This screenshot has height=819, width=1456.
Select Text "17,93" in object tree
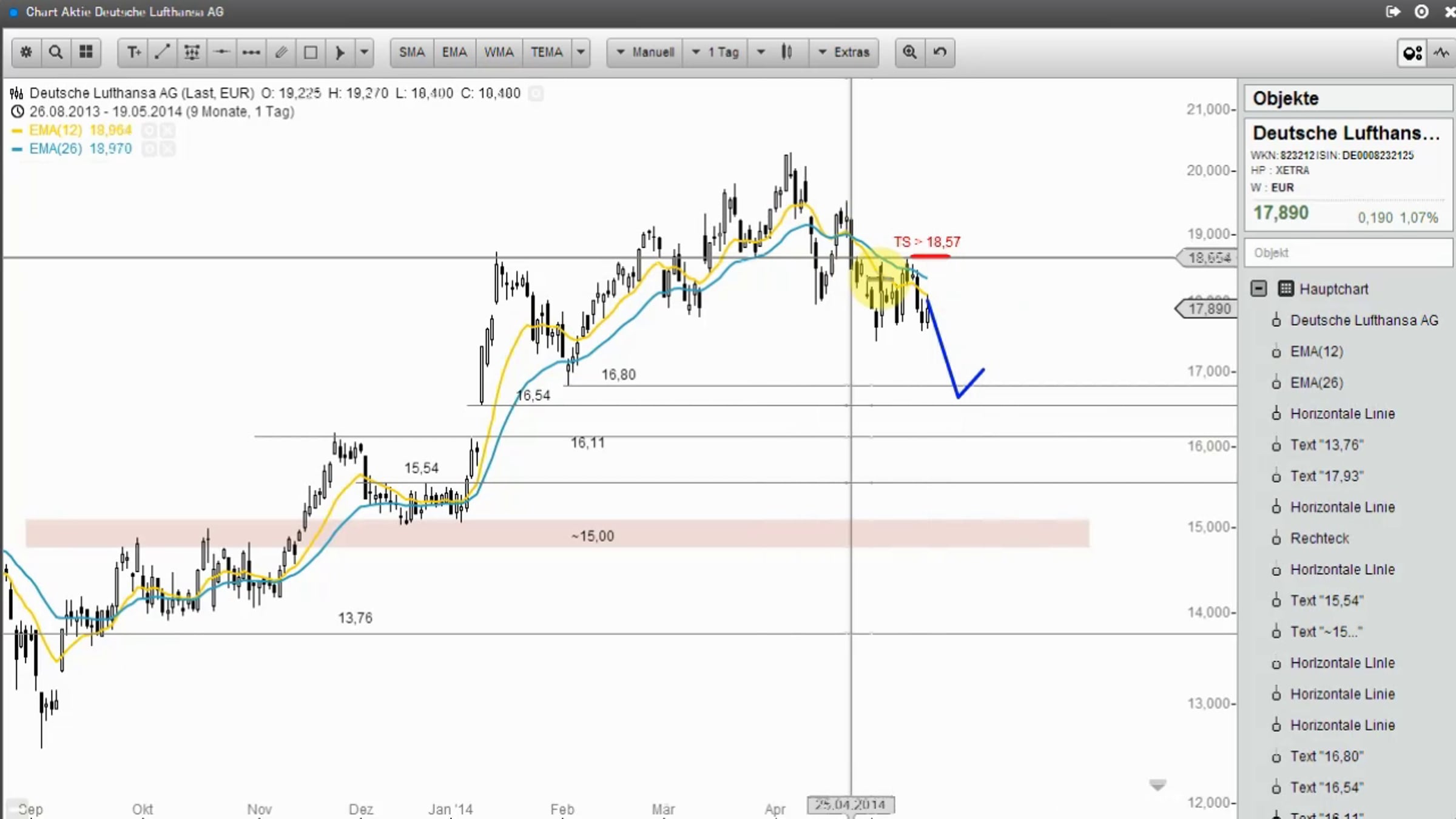(1327, 476)
